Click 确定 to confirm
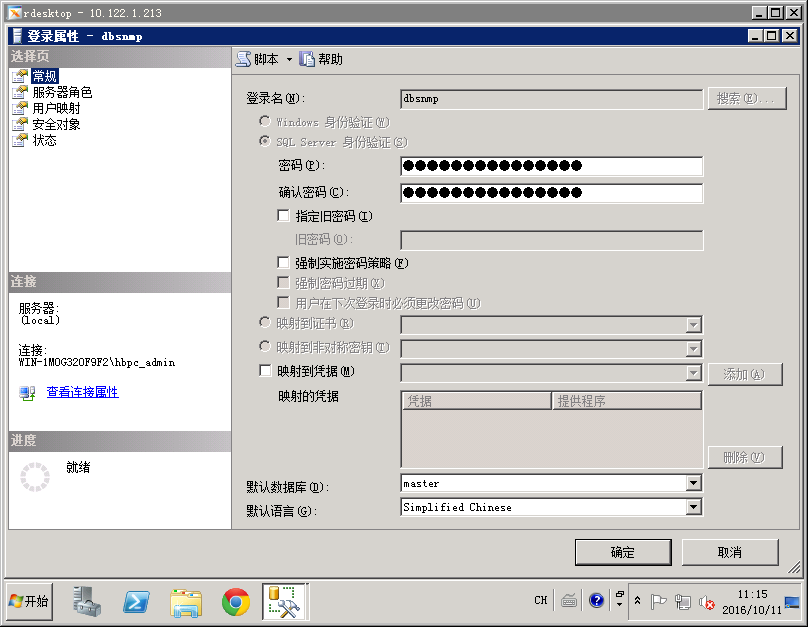808x627 pixels. (x=623, y=552)
